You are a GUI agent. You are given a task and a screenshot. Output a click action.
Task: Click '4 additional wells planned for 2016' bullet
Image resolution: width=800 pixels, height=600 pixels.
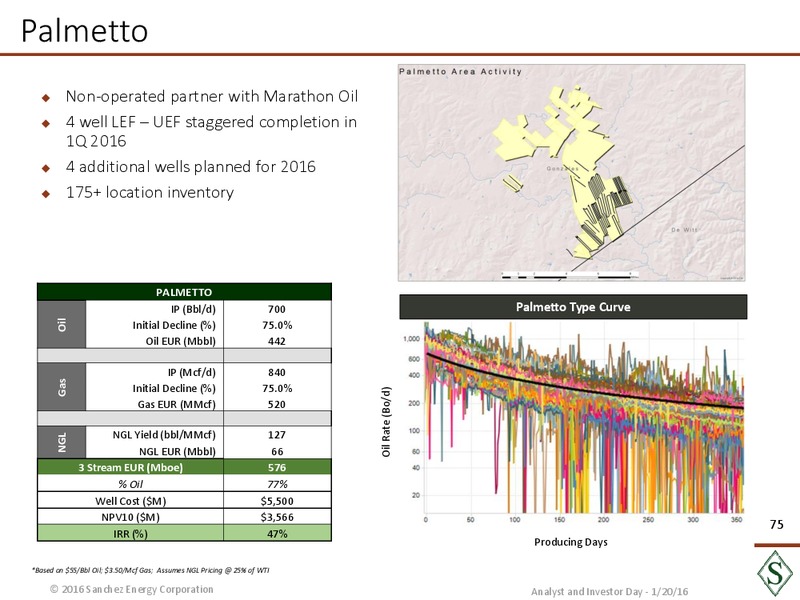pyautogui.click(x=190, y=166)
